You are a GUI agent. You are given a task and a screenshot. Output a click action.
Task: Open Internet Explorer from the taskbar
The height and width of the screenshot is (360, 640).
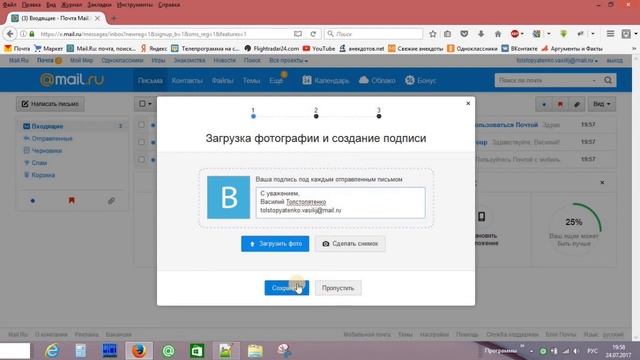tap(52, 351)
